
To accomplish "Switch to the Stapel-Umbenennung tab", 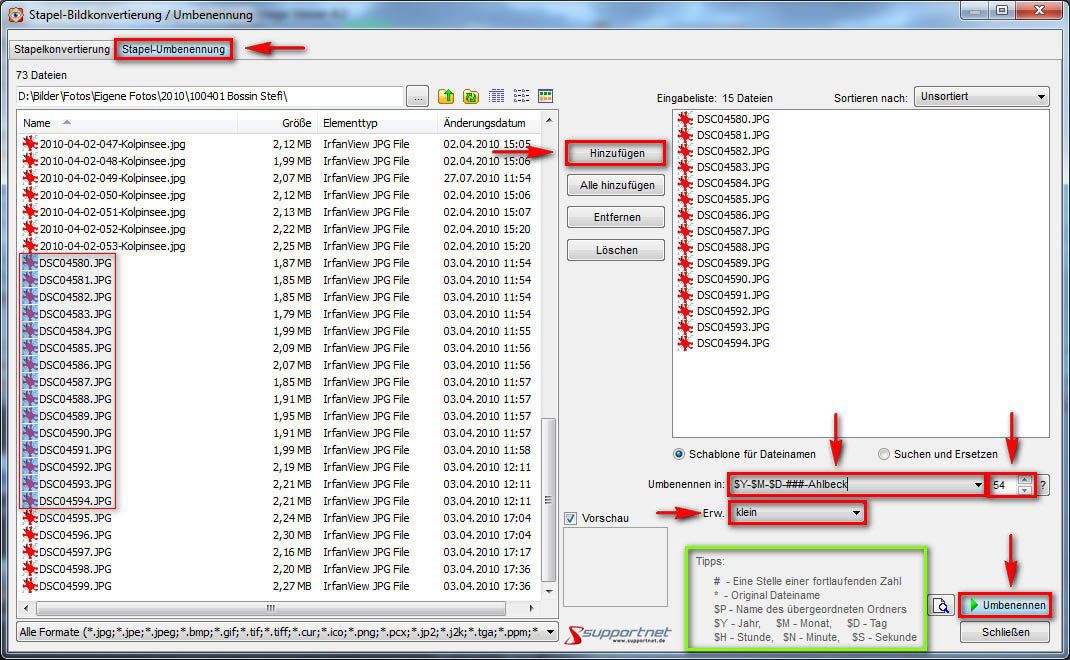I will click(x=174, y=49).
